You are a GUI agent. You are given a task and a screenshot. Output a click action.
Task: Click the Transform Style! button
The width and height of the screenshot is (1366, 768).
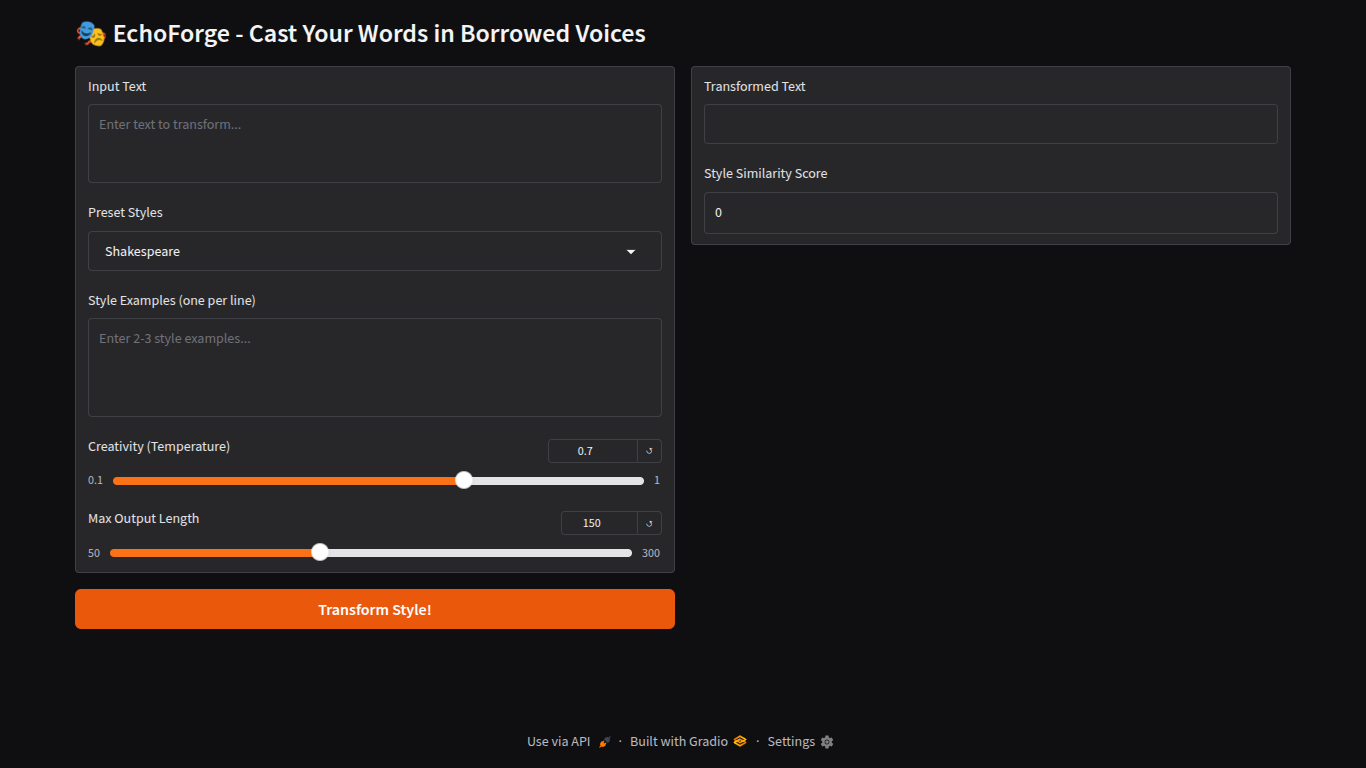pyautogui.click(x=375, y=609)
